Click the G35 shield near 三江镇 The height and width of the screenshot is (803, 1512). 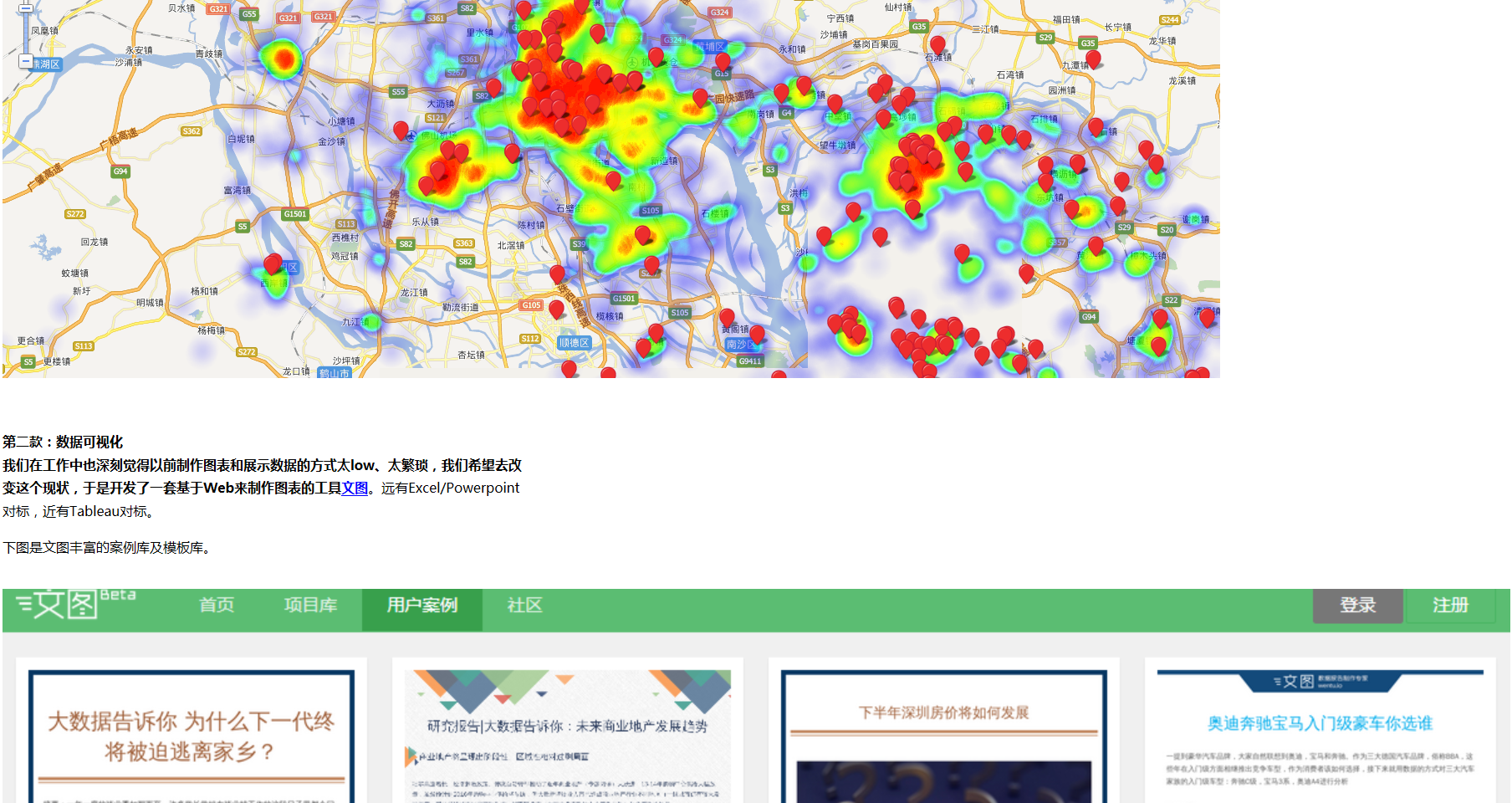click(x=919, y=27)
